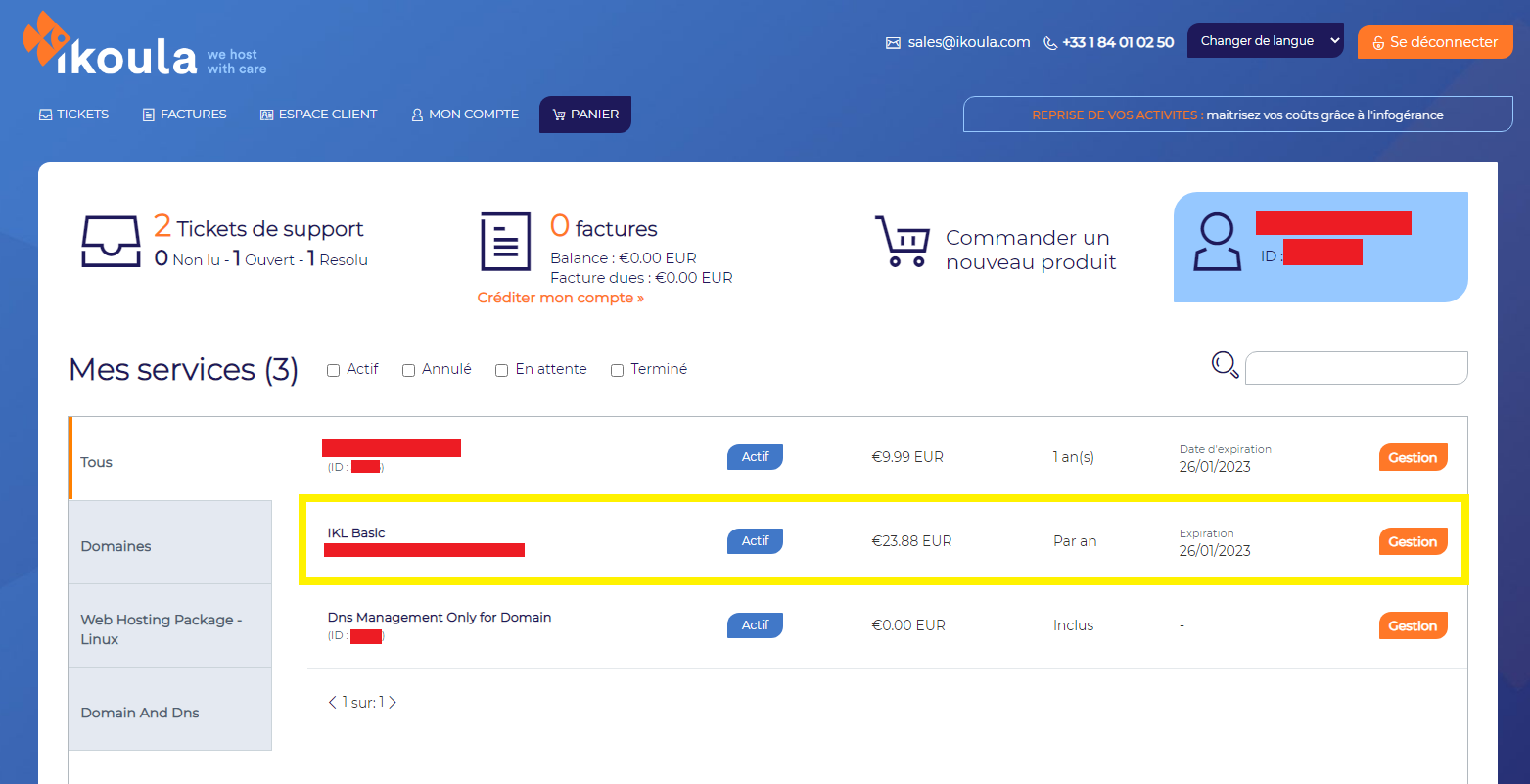Open the Commander un nouveau produit link
This screenshot has width=1530, height=784.
1030,250
